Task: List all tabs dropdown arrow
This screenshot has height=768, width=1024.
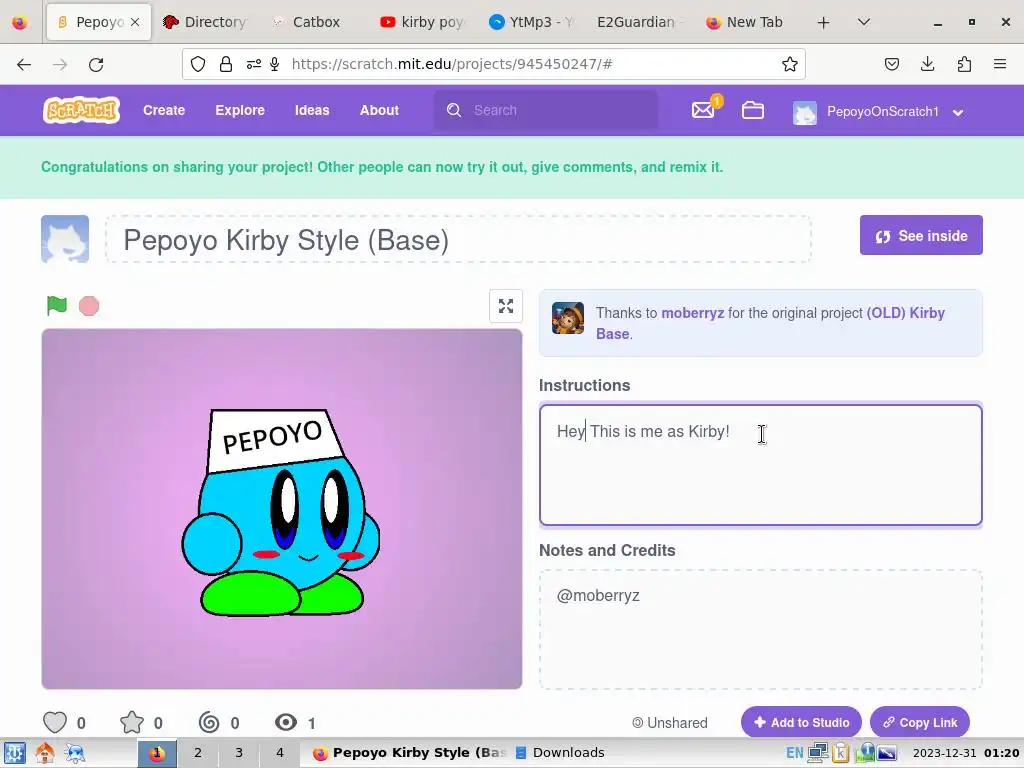Action: click(x=863, y=22)
